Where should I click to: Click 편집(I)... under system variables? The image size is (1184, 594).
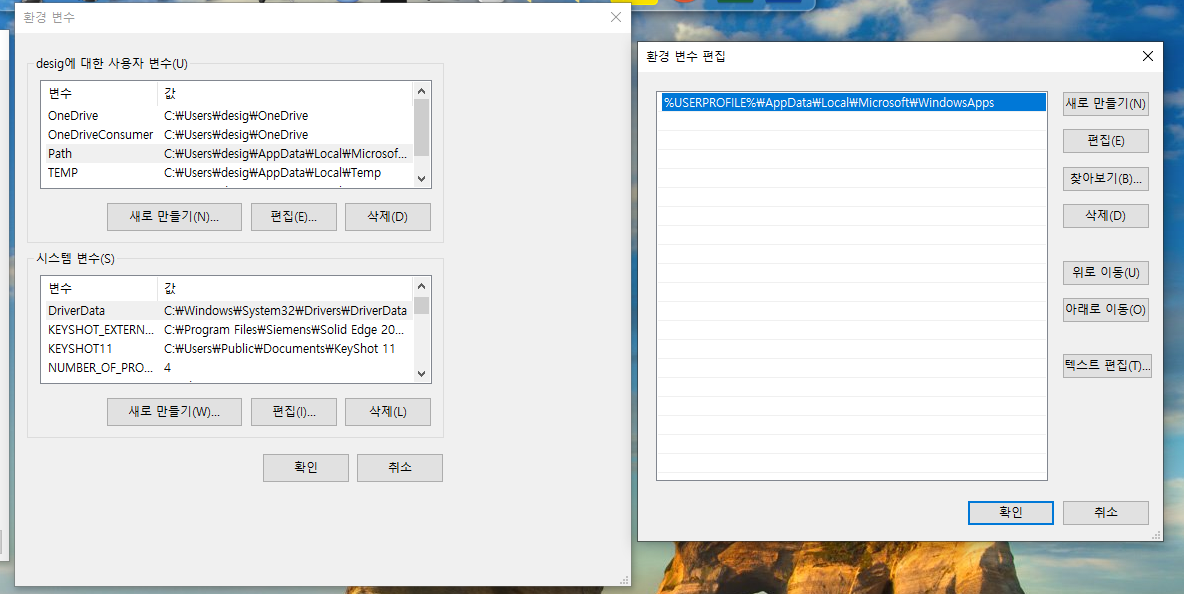[294, 411]
